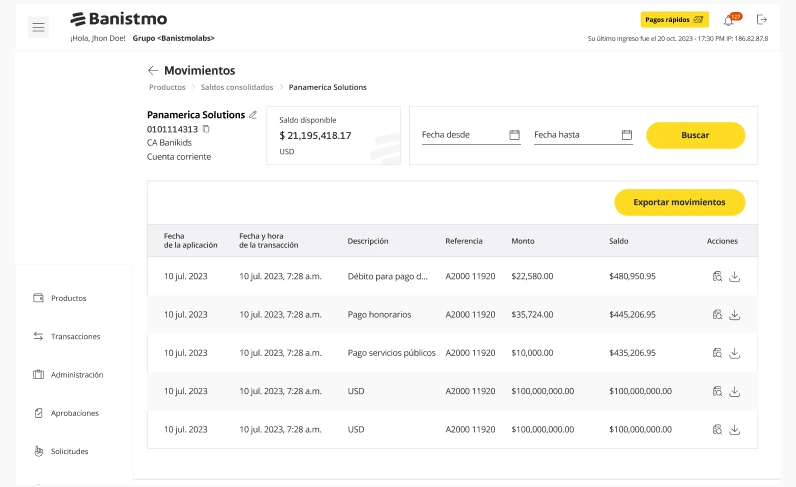The image size is (796, 487).
Task: Click the Buscar button
Action: (695, 135)
